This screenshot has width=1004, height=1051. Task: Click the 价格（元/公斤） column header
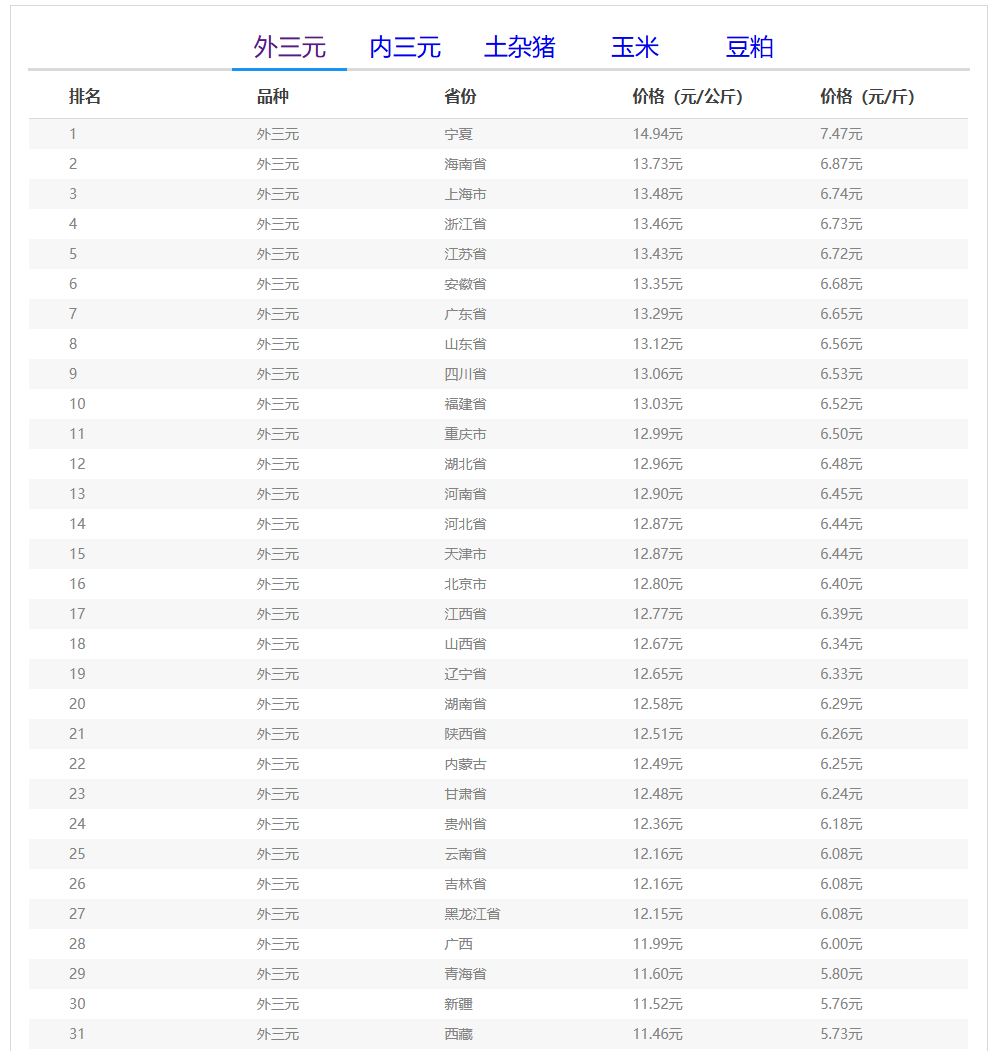687,97
